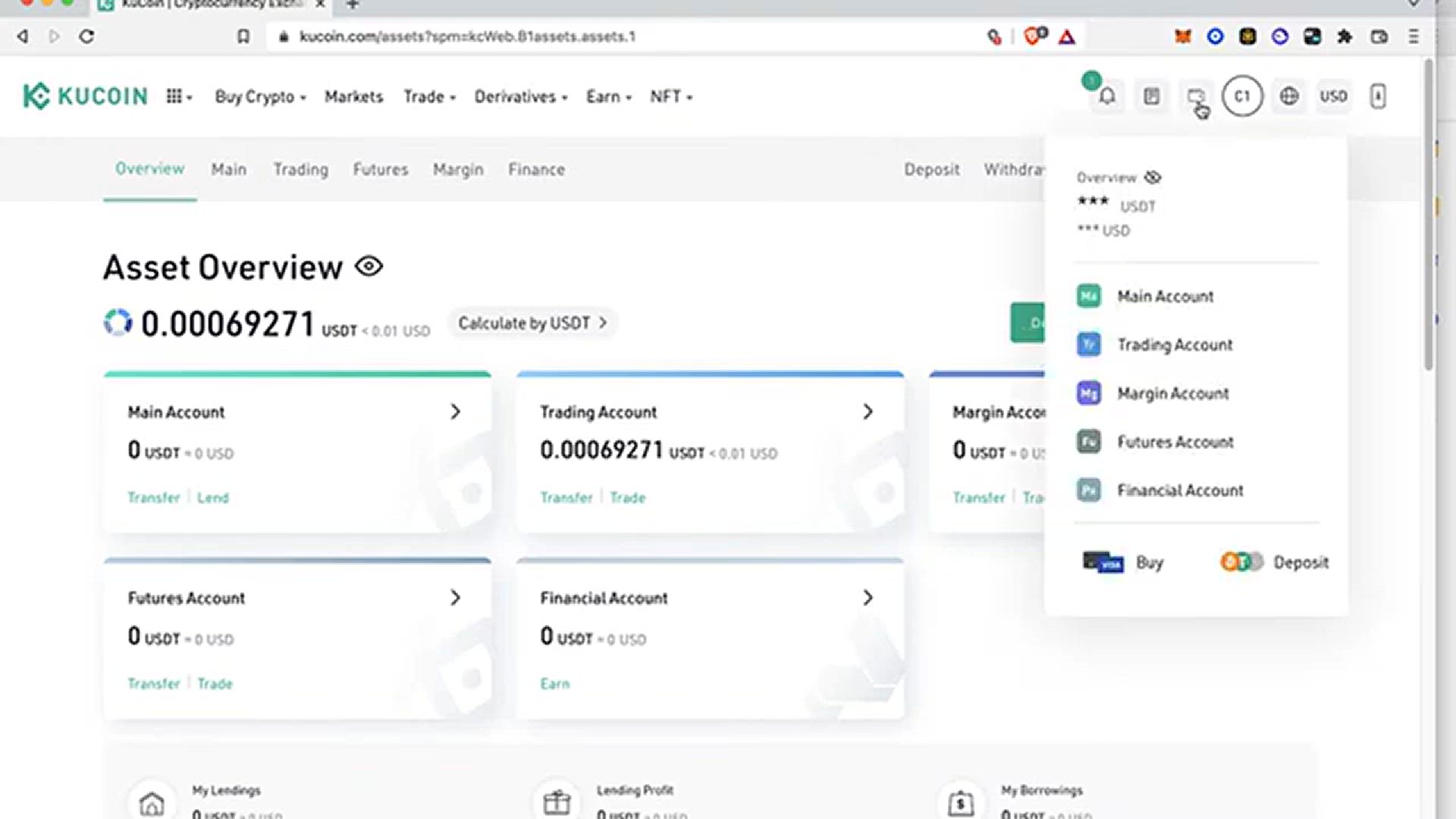Screen dimensions: 1456x819
Task: Expand Calculate by USDT options
Action: coord(531,323)
